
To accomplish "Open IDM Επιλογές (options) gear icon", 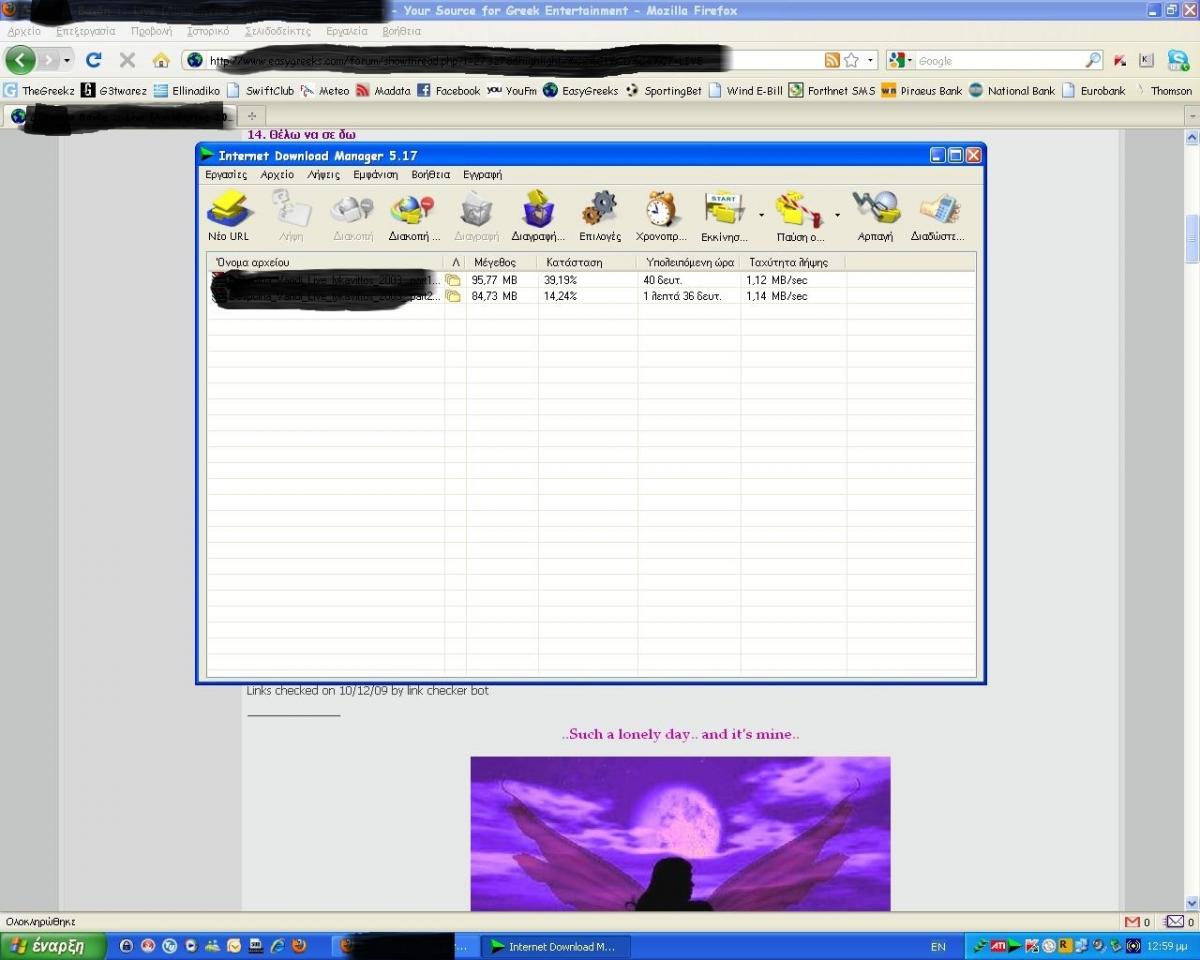I will [600, 216].
